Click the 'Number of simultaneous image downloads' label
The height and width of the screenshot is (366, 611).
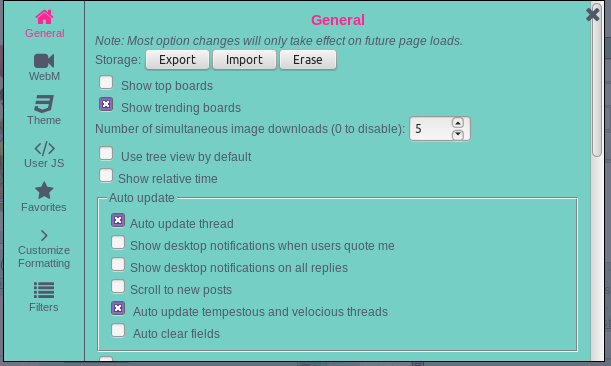(250, 129)
